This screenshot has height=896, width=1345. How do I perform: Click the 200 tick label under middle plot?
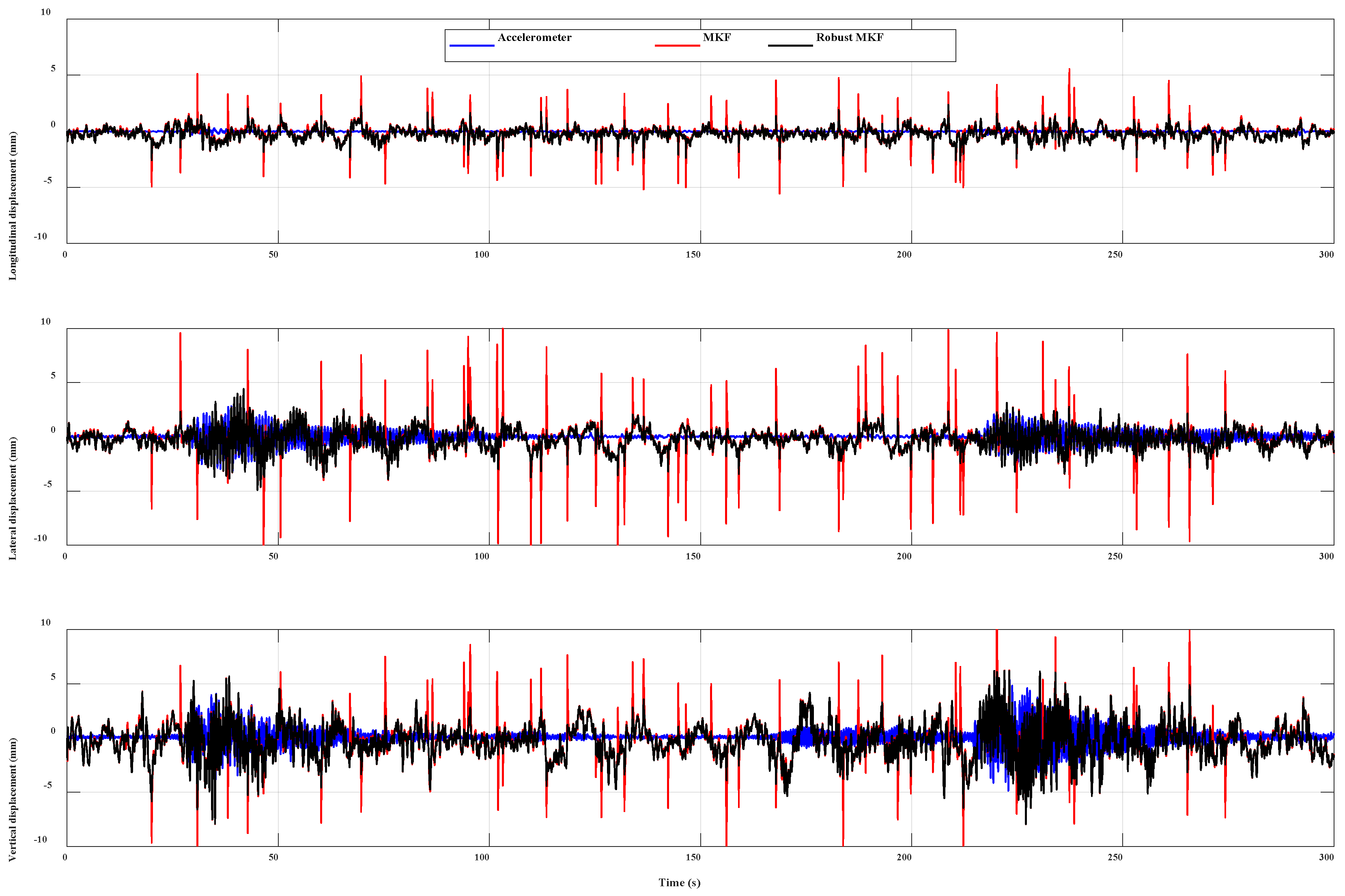point(904,557)
